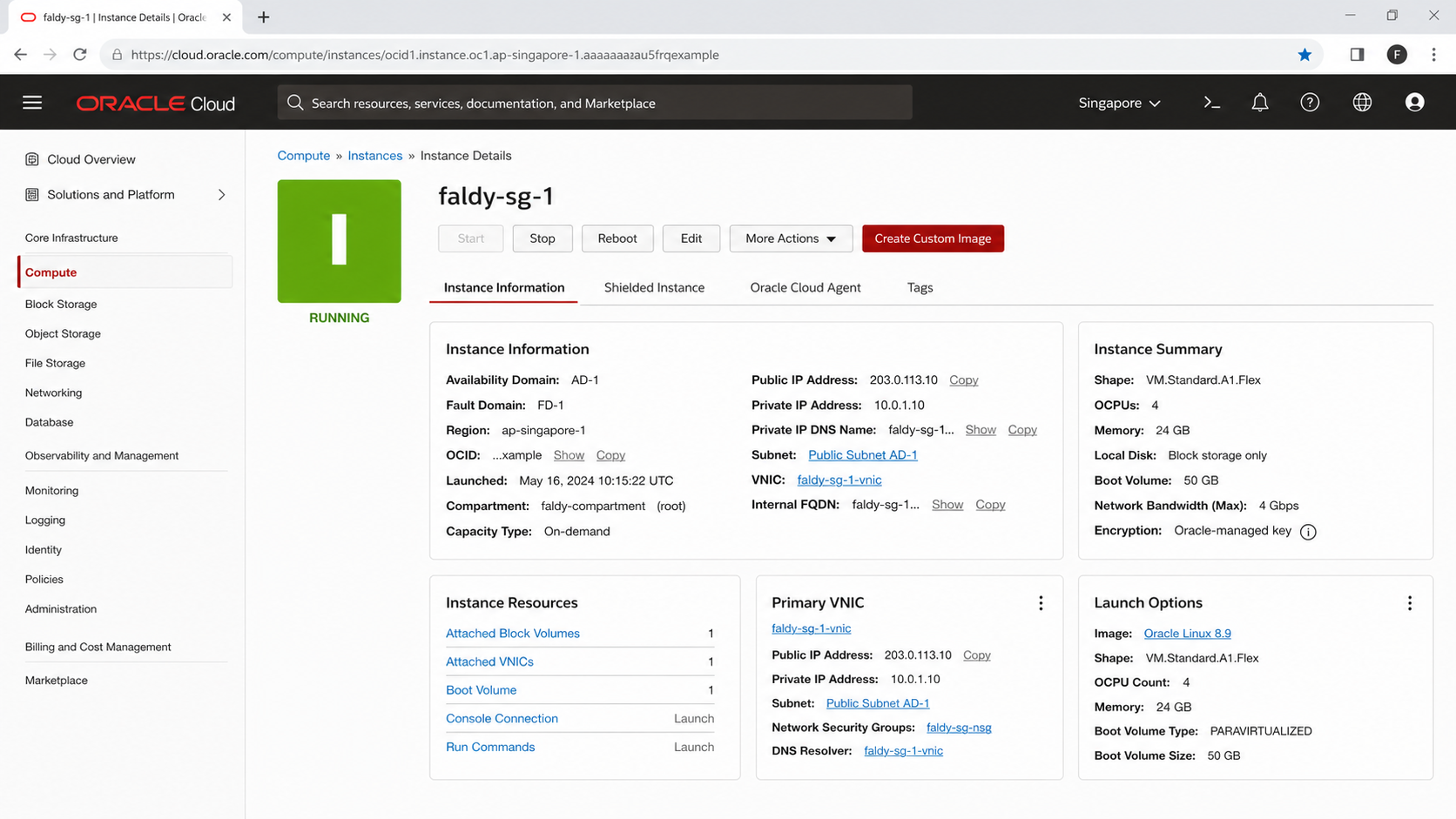This screenshot has height=819, width=1456.
Task: Launch the Console Connection
Action: (x=694, y=719)
